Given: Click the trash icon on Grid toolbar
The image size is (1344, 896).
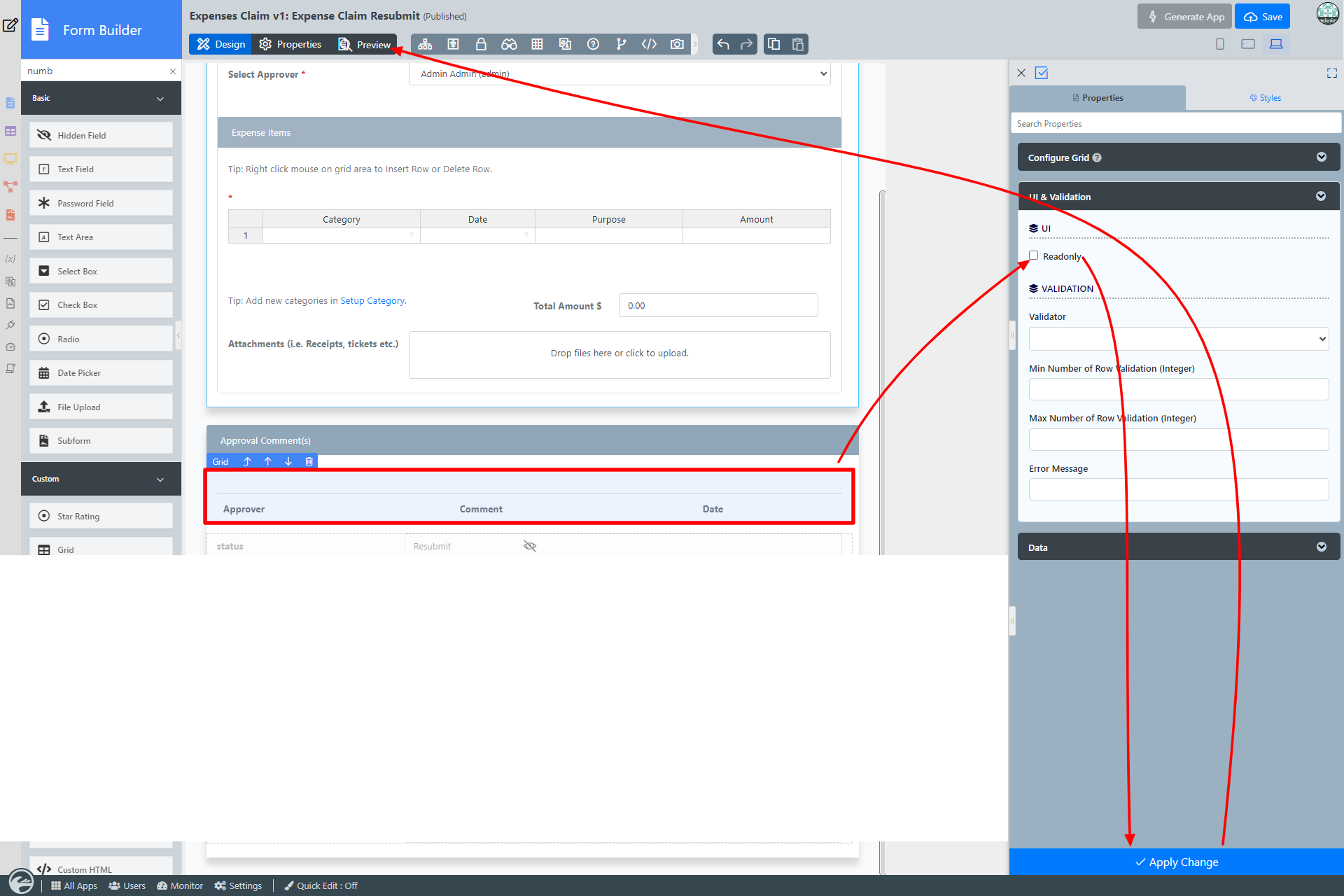Looking at the screenshot, I should tap(309, 461).
